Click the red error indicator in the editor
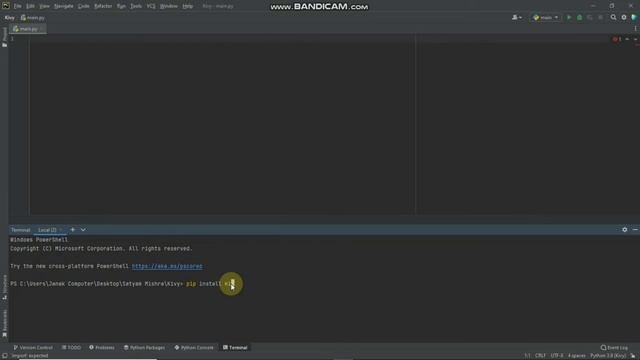The image size is (640, 360). click(x=617, y=39)
